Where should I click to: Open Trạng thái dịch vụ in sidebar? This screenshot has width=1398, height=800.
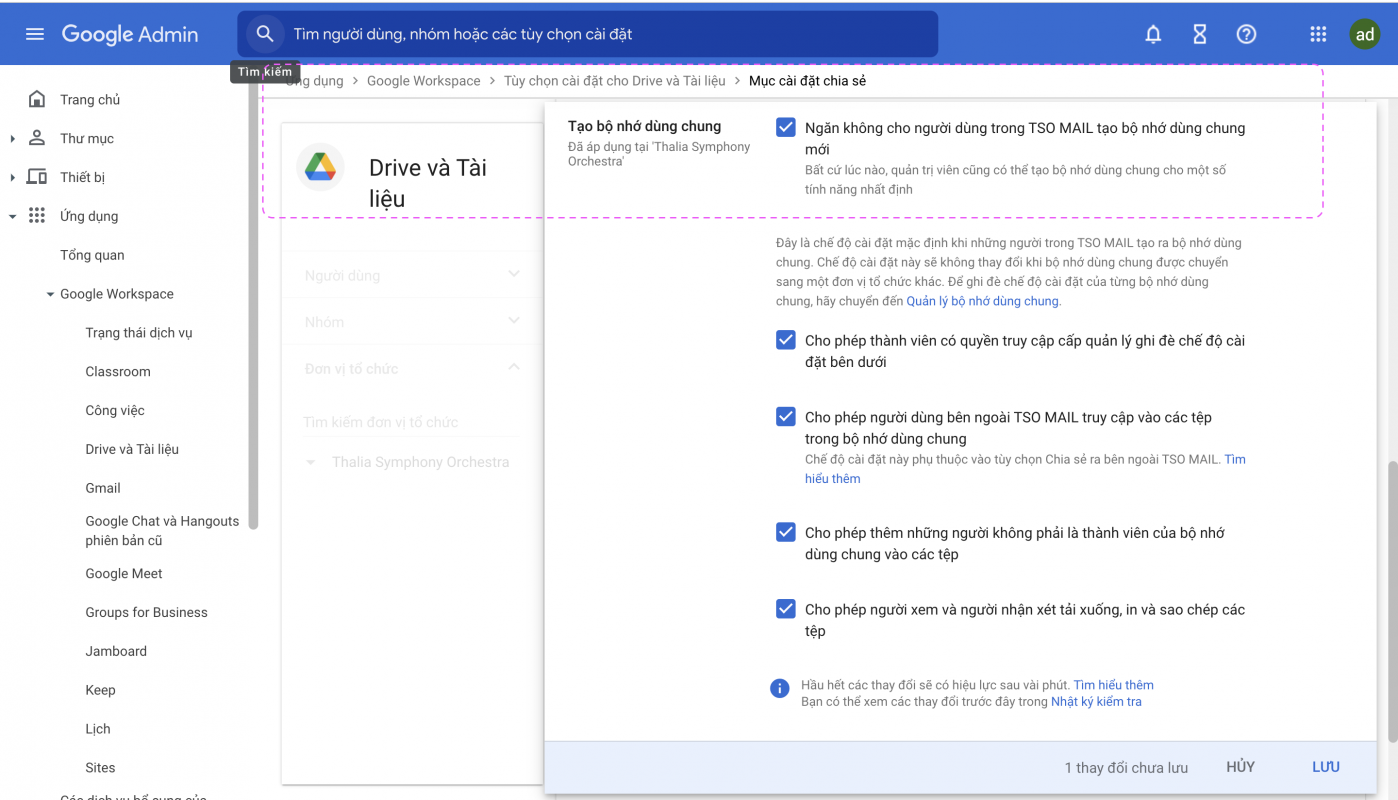click(139, 333)
